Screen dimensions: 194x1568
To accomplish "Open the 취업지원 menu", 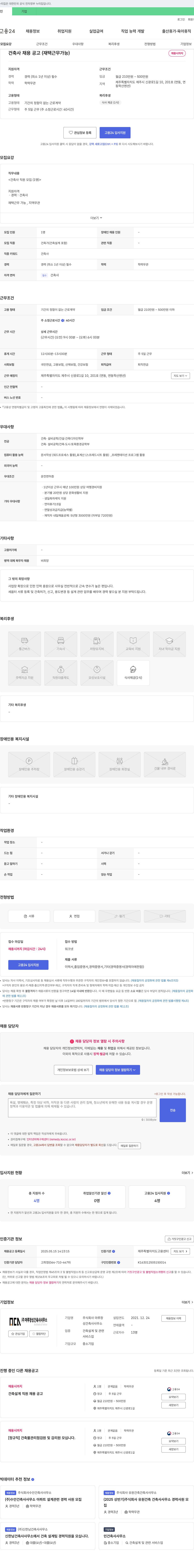I will [64, 31].
